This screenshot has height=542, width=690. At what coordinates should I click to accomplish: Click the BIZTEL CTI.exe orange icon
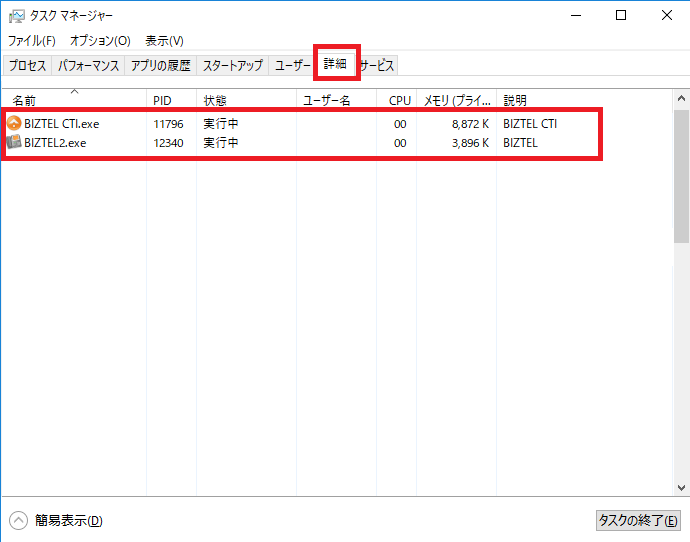tap(14, 123)
